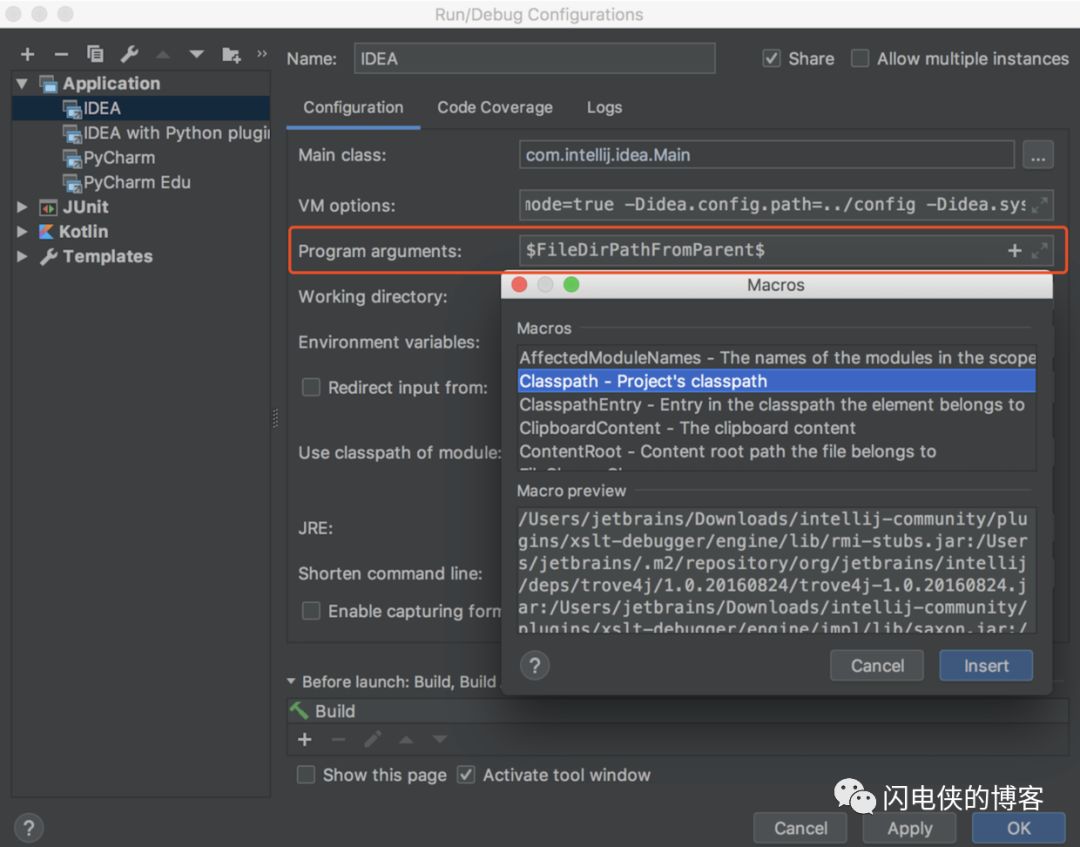Click the Templates wrench icon in the tree
The image size is (1080, 847).
tap(48, 257)
